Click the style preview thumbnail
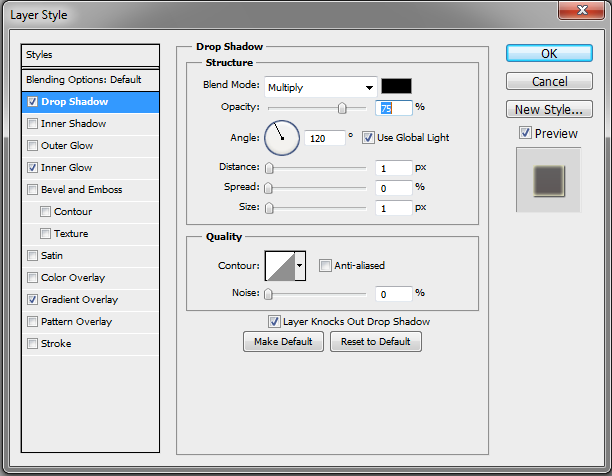The image size is (612, 476). coord(549,180)
